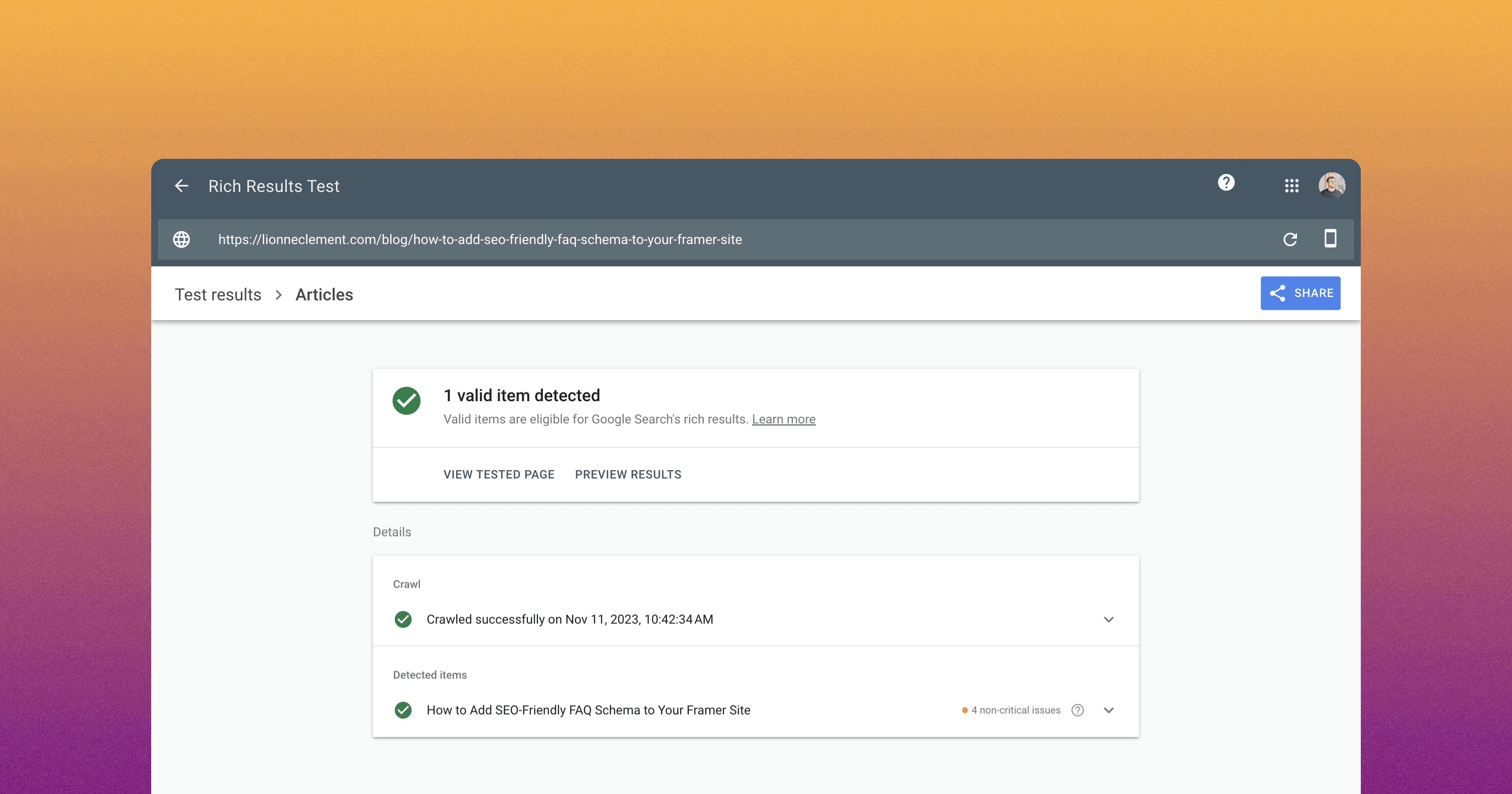Click the Rich Results Test title

coord(273,186)
